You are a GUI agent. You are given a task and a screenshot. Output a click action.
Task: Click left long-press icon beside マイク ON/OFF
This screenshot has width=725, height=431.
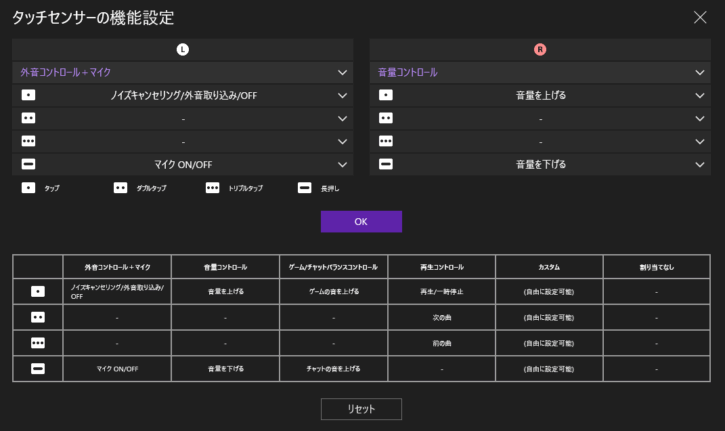[28, 164]
